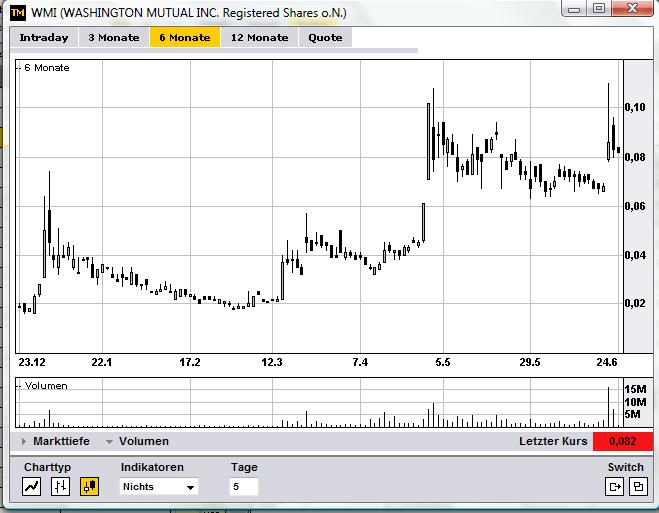Maximize the WMI chart window
Screen dimensions: 659x513
coord(599,8)
